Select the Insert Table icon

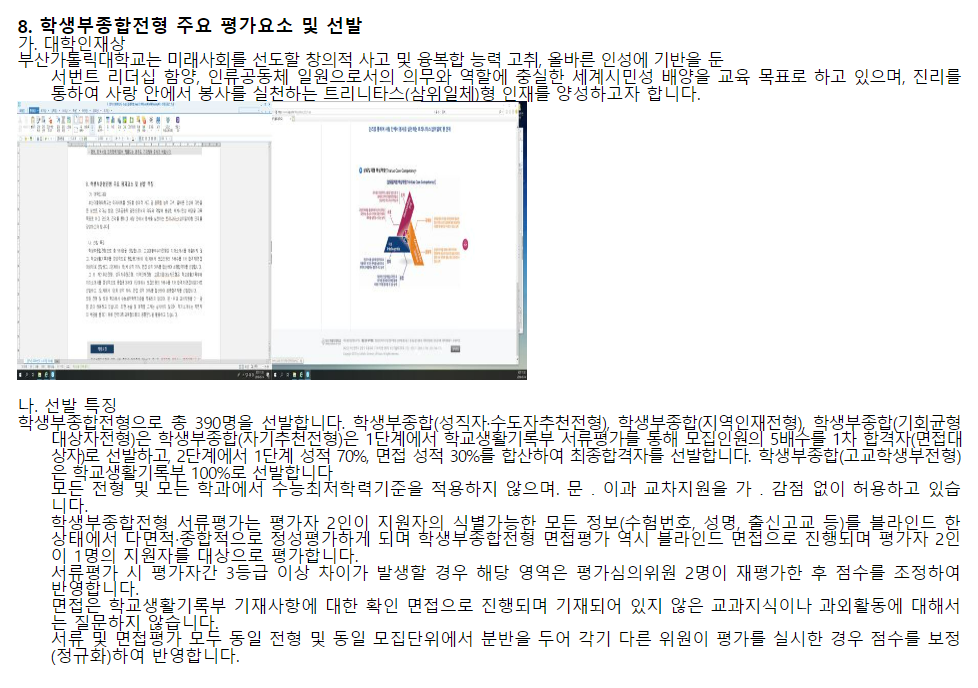pos(110,122)
